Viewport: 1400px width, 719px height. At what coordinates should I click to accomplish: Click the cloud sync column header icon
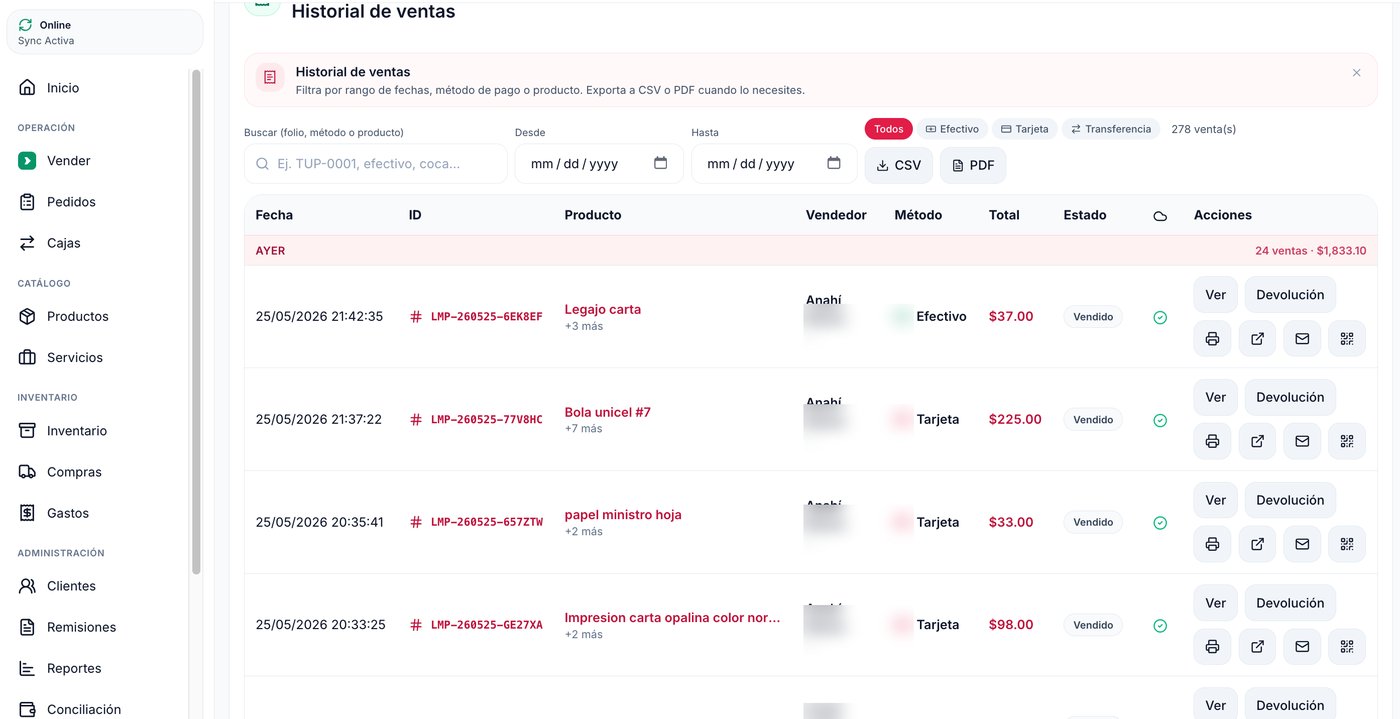point(1160,216)
